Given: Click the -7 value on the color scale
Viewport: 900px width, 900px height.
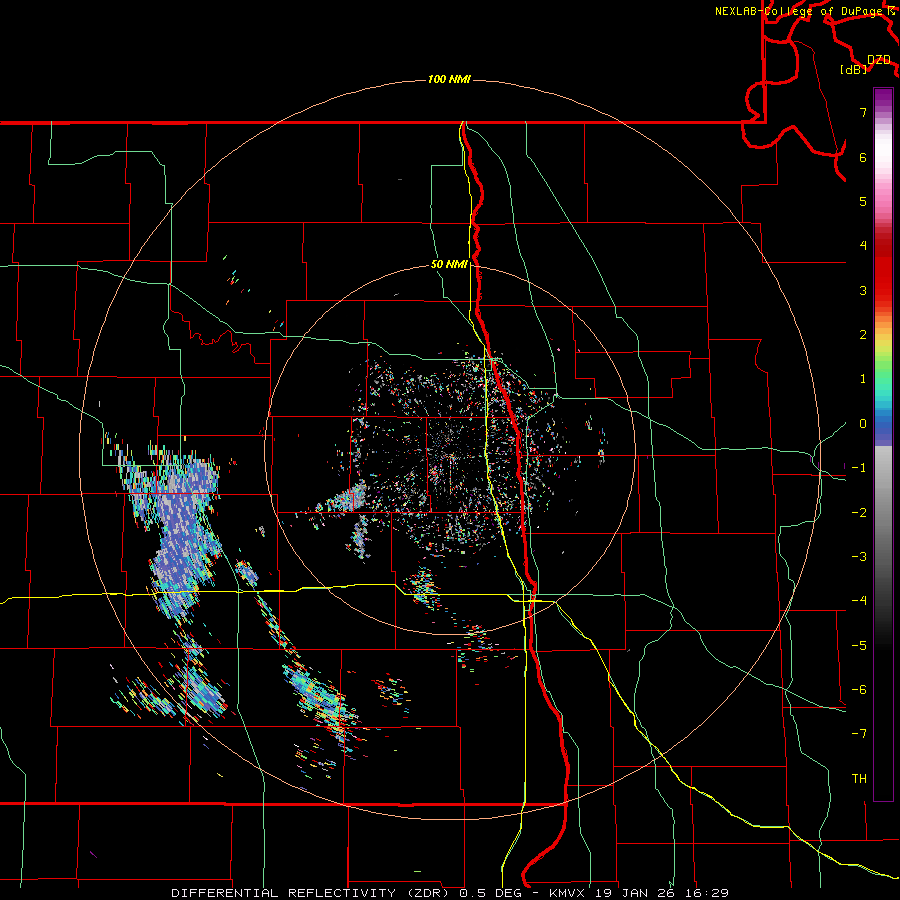Looking at the screenshot, I should coord(859,734).
